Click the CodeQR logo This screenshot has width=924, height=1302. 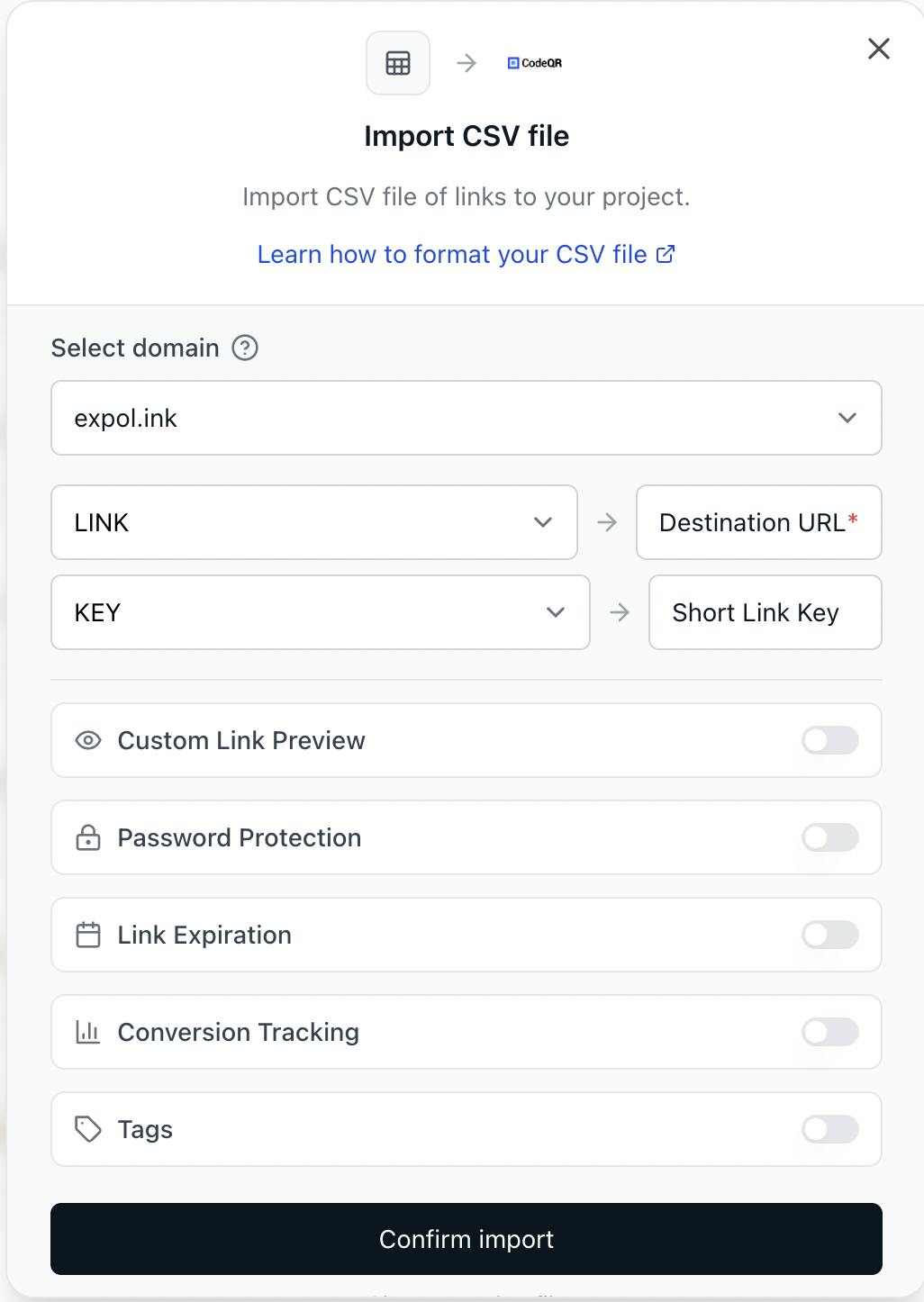[535, 63]
